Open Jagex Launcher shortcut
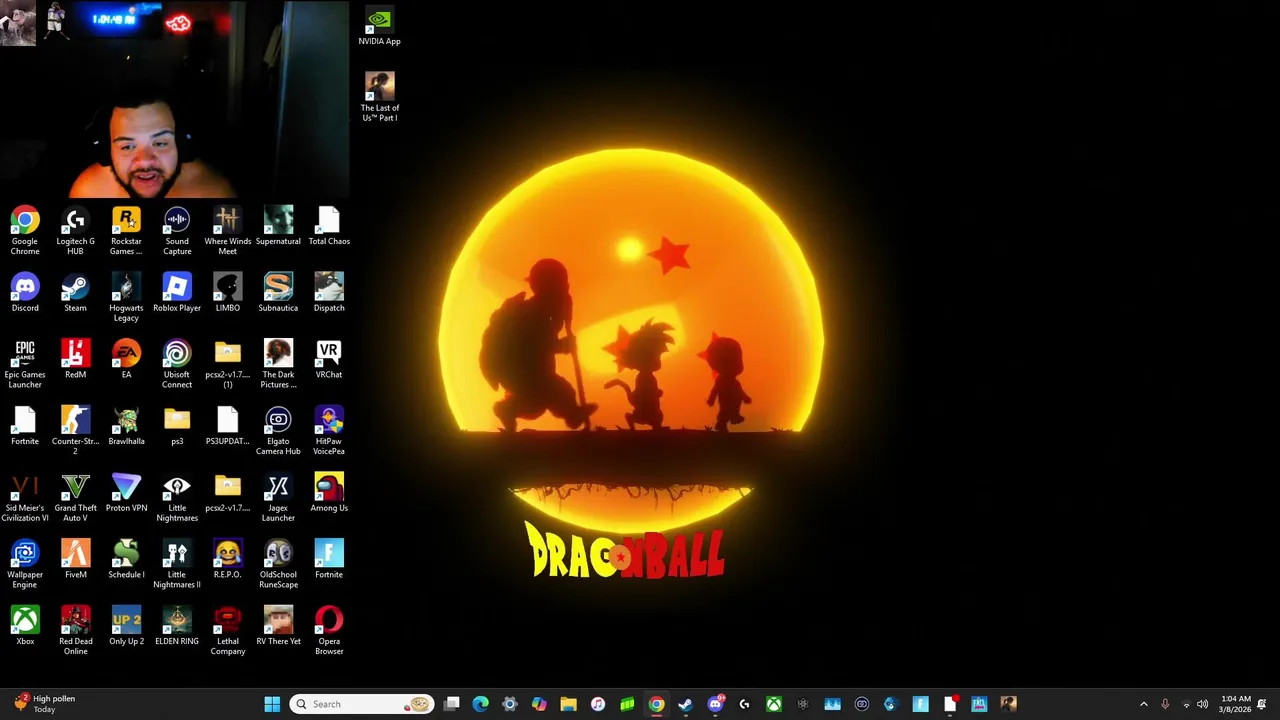This screenshot has height=720, width=1280. (x=278, y=498)
